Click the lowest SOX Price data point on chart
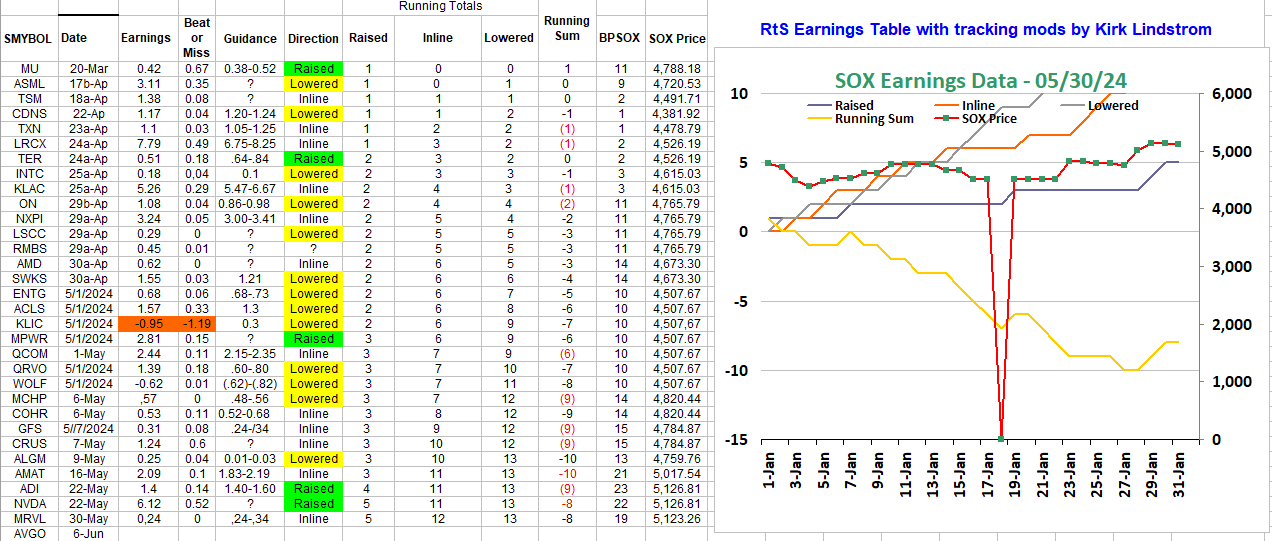The image size is (1272, 541). 1001,438
